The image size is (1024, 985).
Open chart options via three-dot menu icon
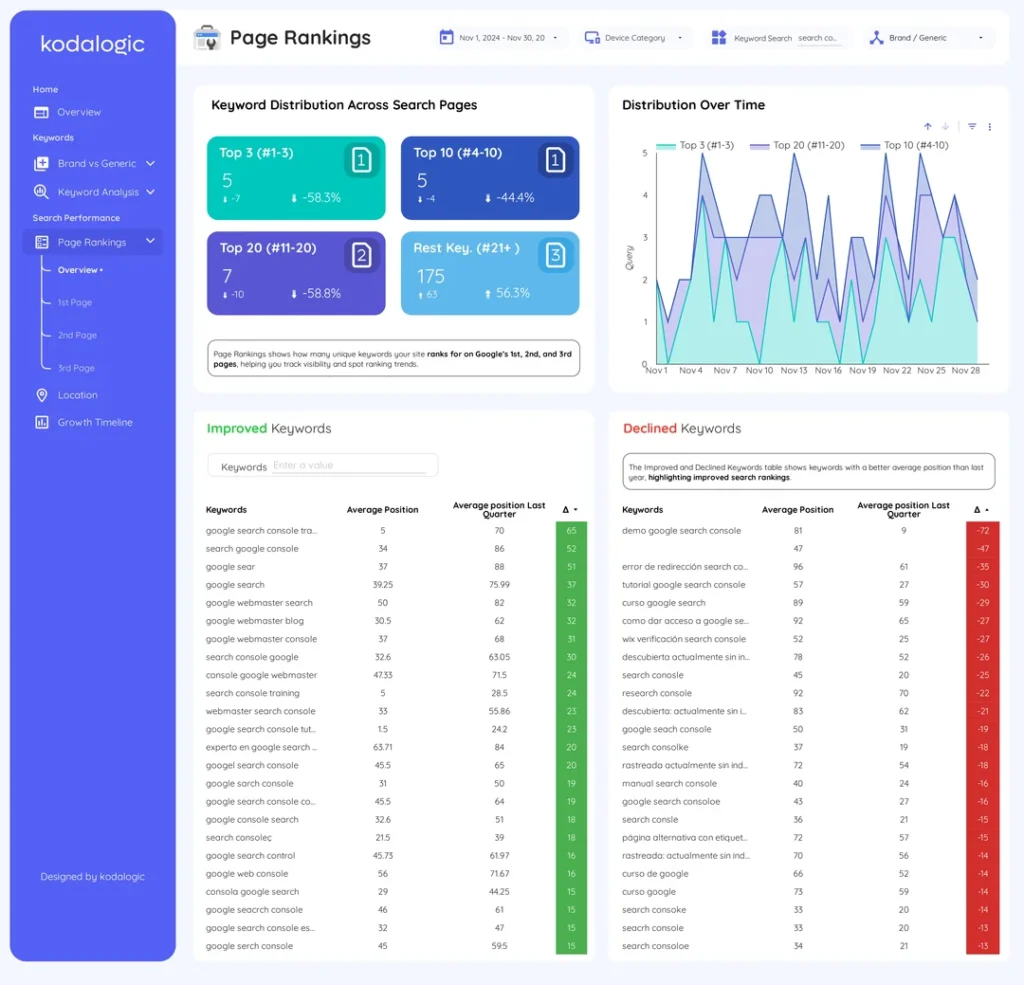point(990,126)
